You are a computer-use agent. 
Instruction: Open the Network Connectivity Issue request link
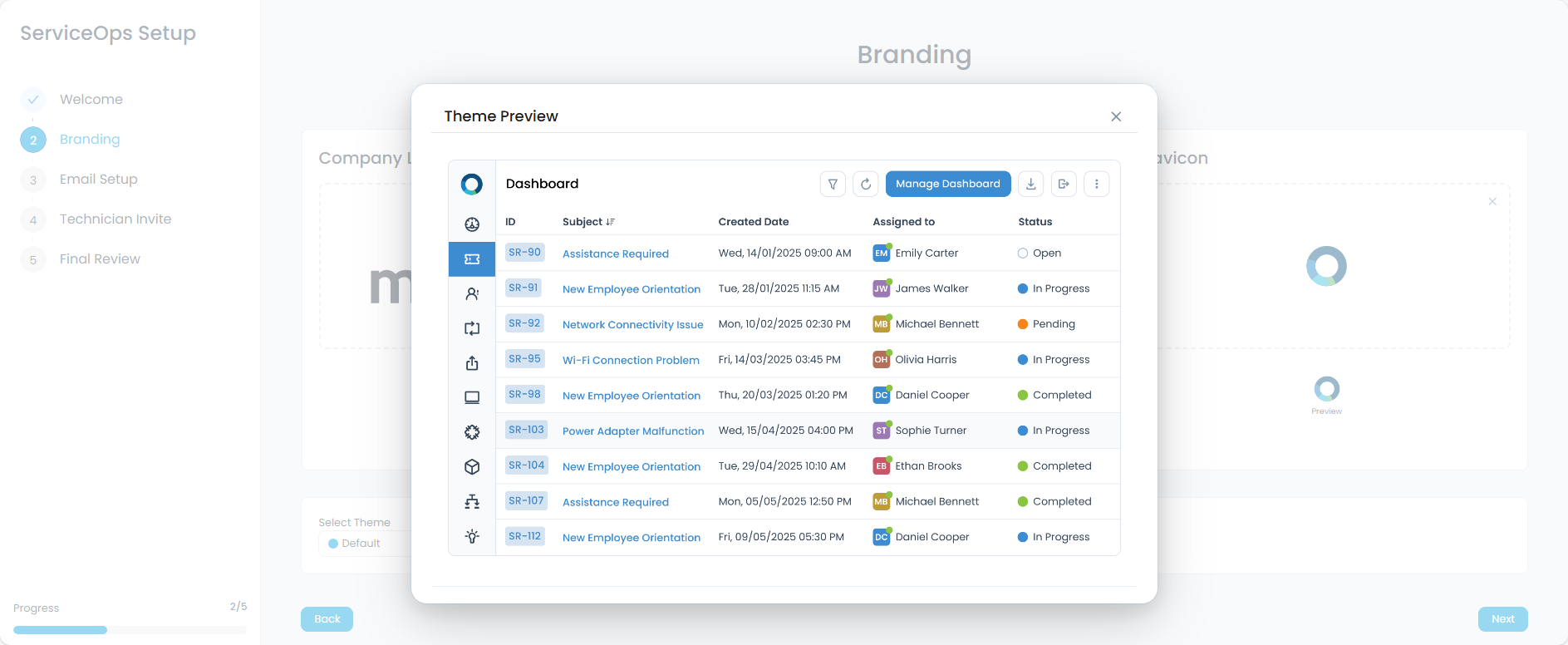tap(632, 325)
